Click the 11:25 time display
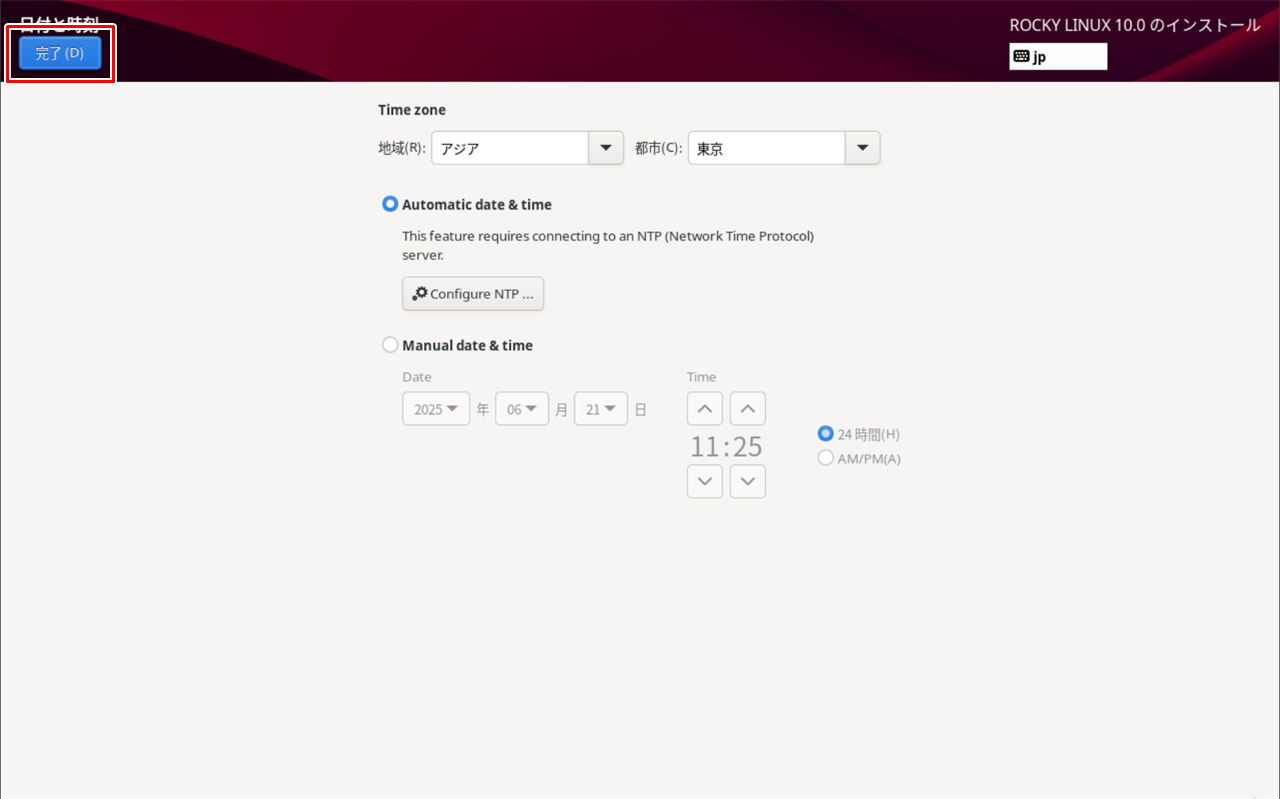 pyautogui.click(x=726, y=446)
